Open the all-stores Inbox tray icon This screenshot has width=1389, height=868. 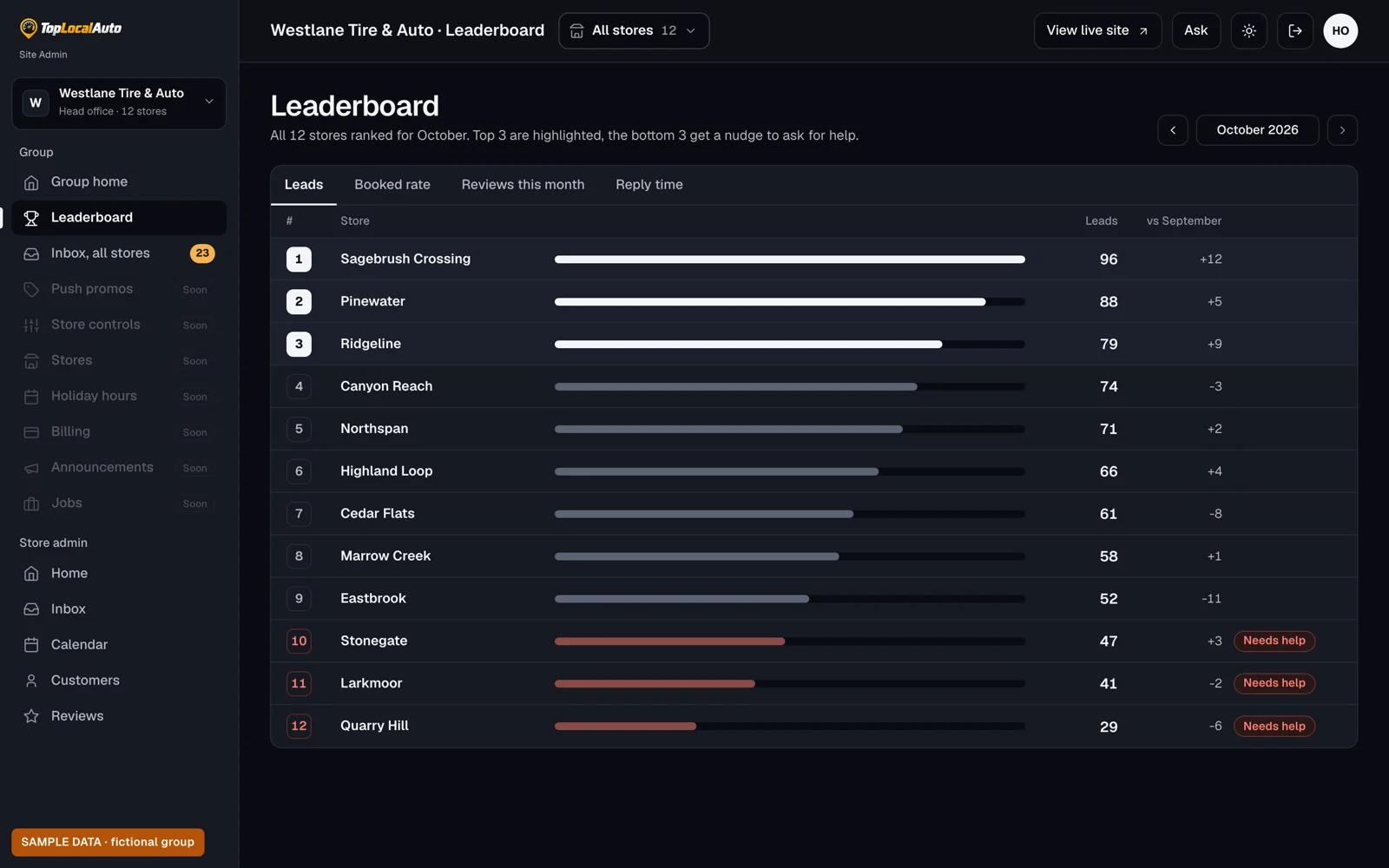click(x=31, y=253)
